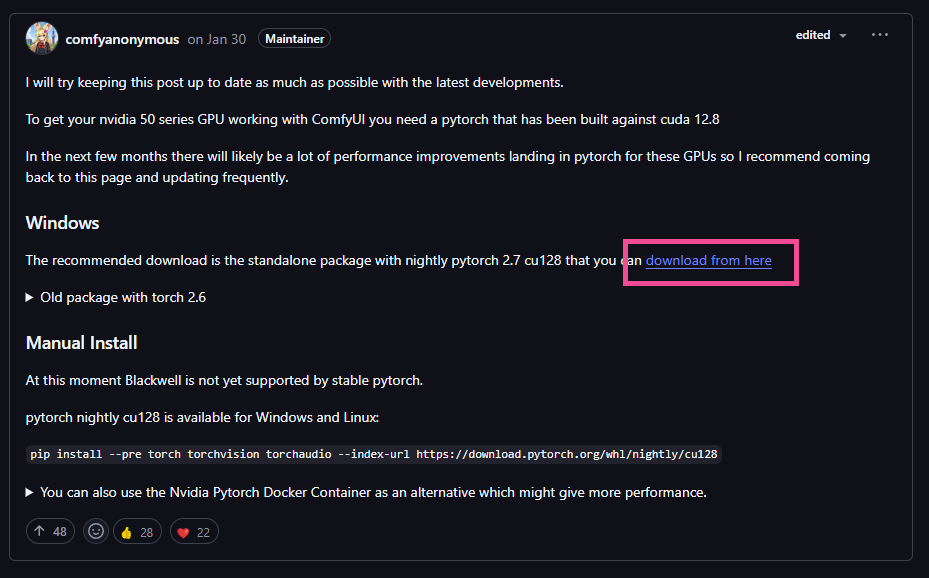The height and width of the screenshot is (578, 929).
Task: Click the Windows section heading
Action: 62,223
